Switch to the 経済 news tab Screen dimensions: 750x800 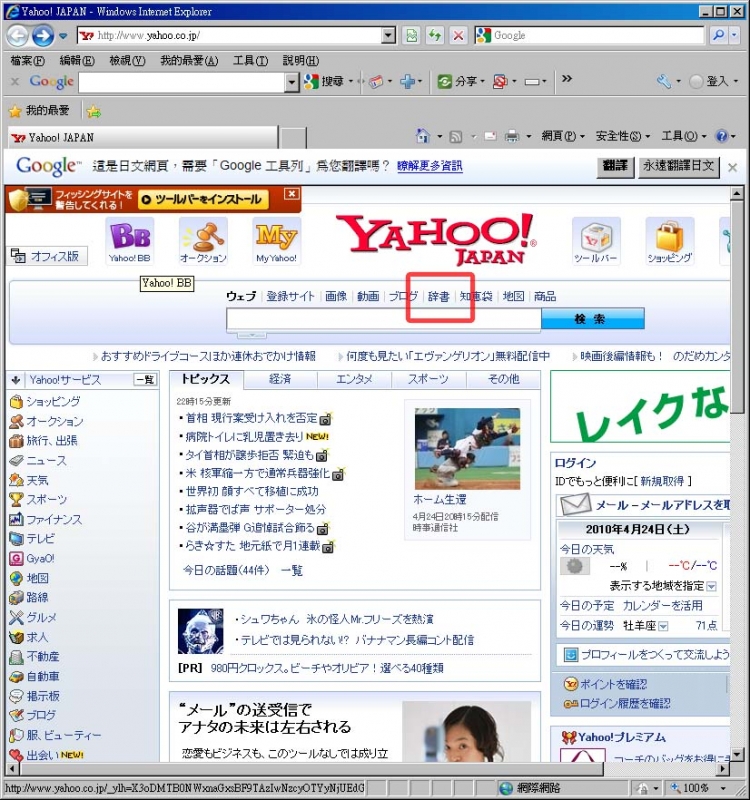[280, 379]
